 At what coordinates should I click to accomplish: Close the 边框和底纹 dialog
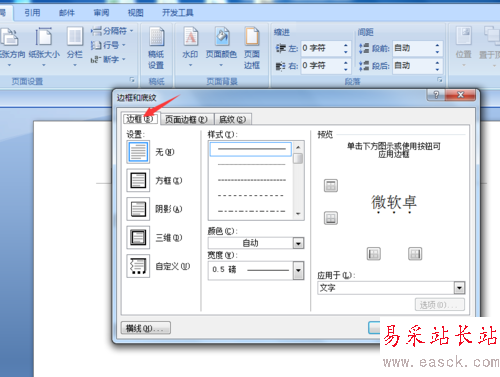tap(460, 95)
